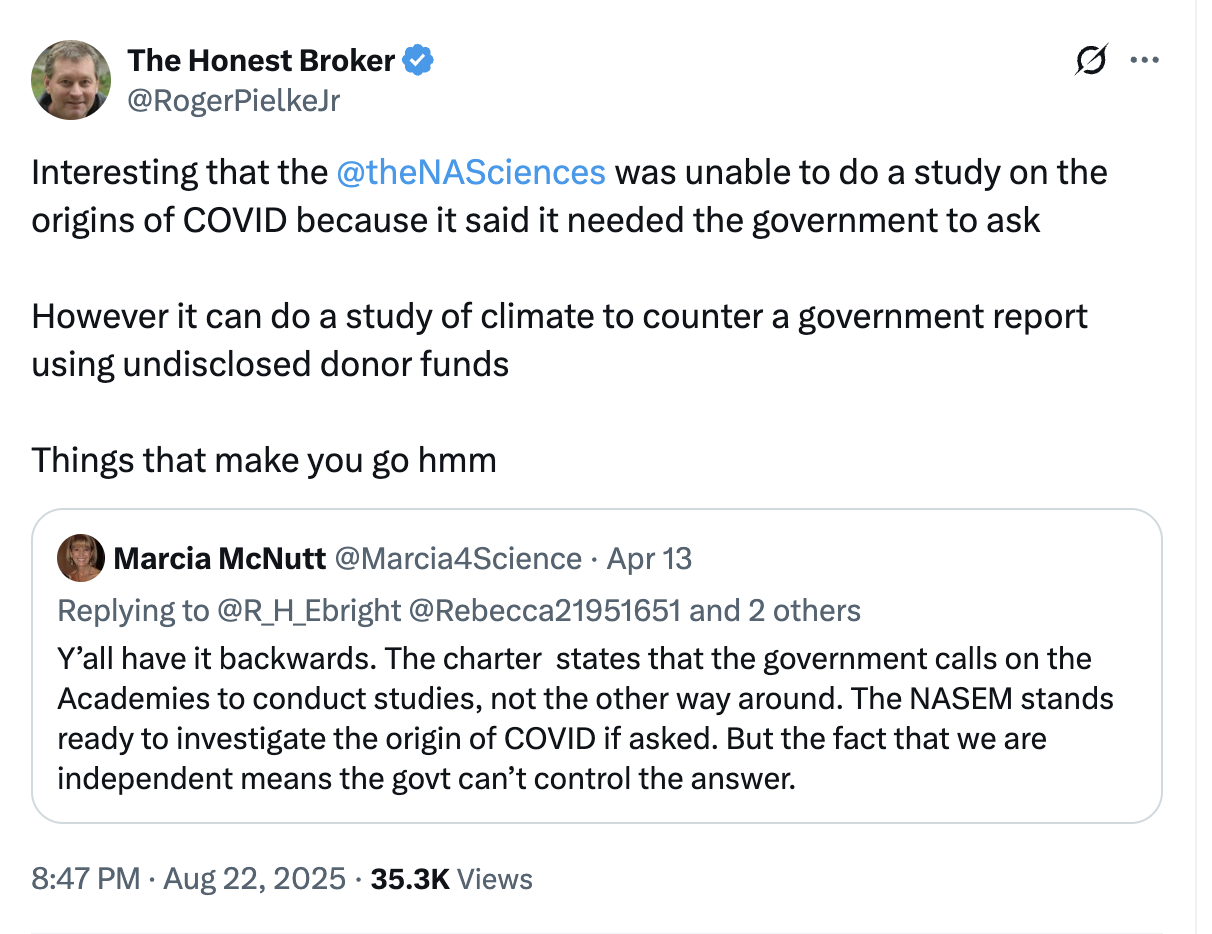Click Marcia McNutt's small avatar in quote
Viewport: 1212px width, 934px height.
(x=81, y=558)
